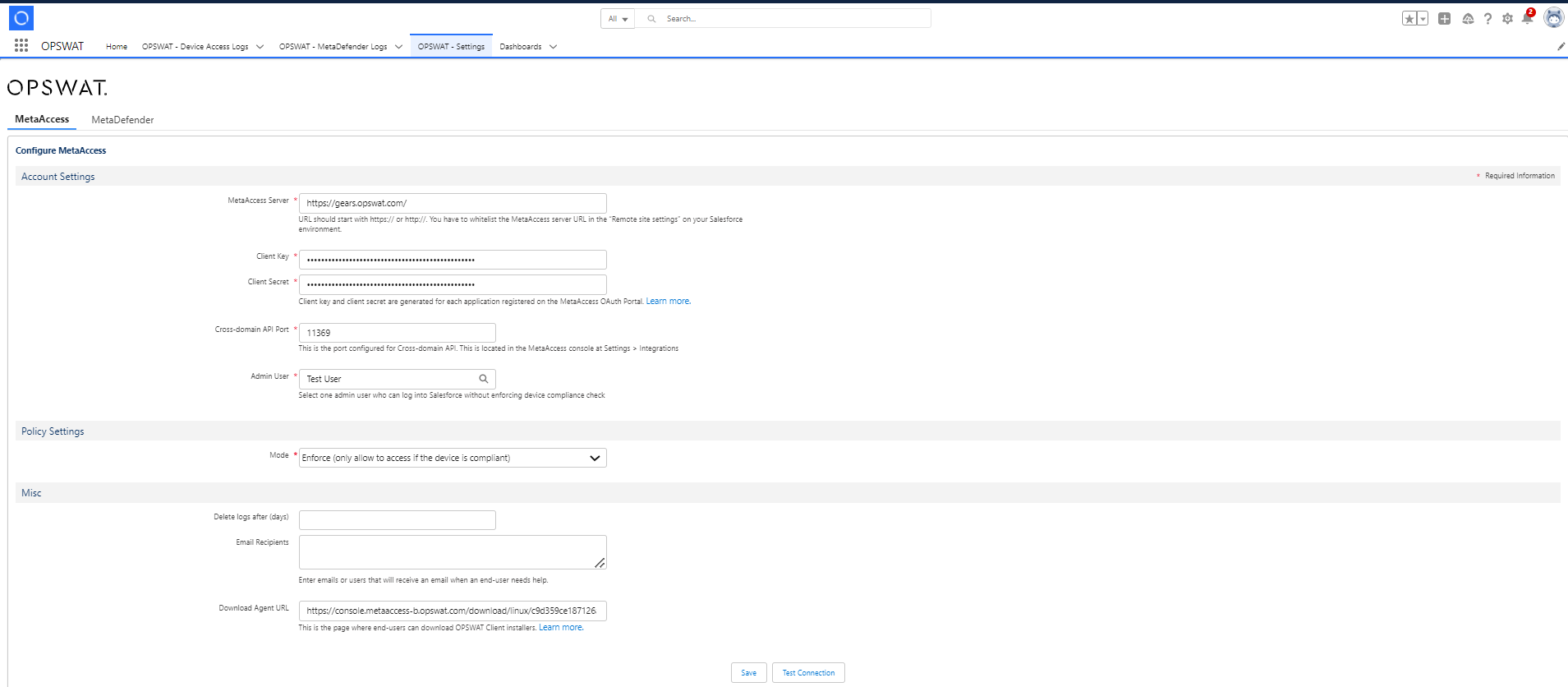
Task: Open the OPSWAT - MetaDefender Logs tab
Action: 333,47
